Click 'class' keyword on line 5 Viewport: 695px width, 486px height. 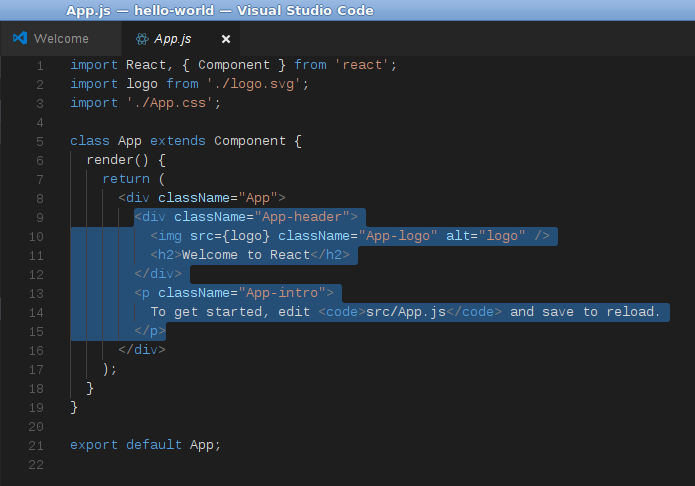(x=90, y=141)
